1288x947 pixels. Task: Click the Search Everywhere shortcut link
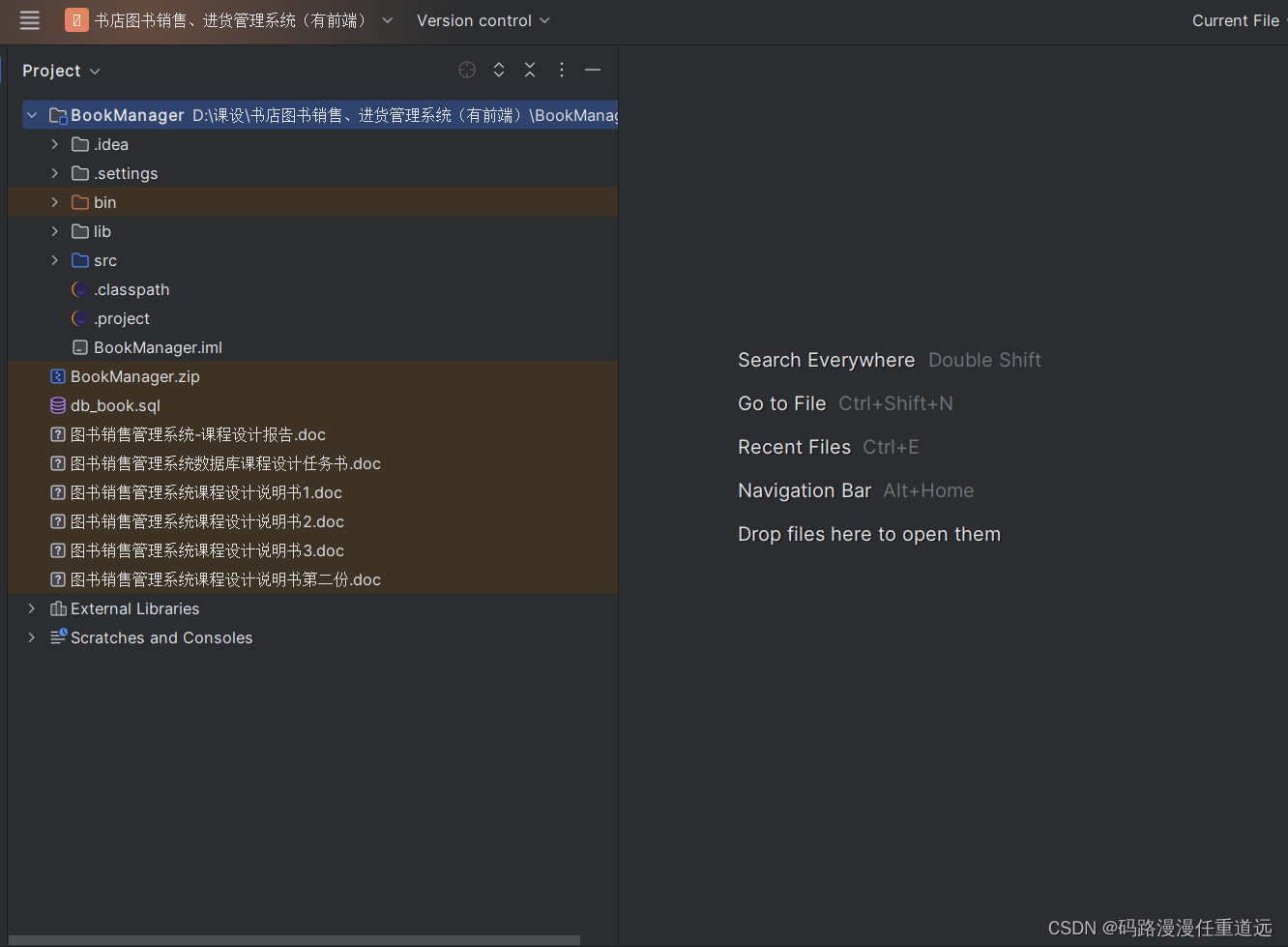tap(826, 359)
